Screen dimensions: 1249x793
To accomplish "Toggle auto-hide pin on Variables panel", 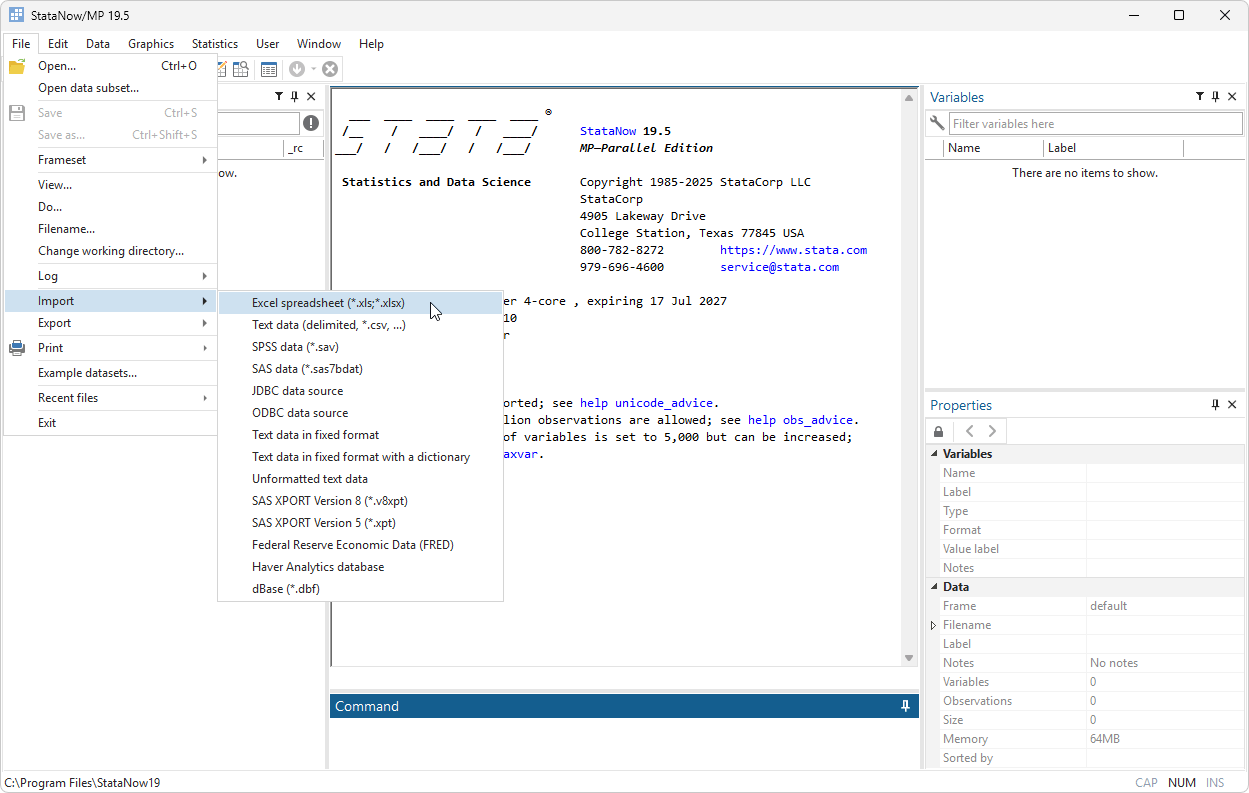I will tap(1216, 97).
